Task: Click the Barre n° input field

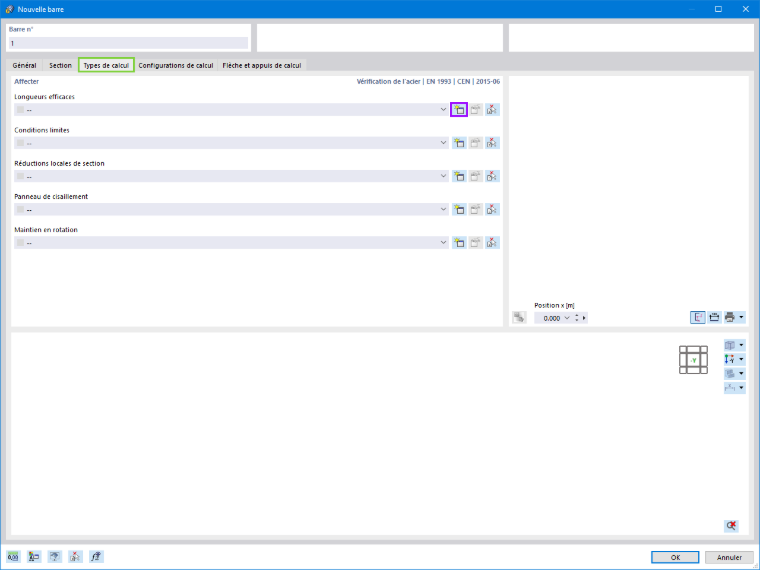Action: tap(128, 43)
